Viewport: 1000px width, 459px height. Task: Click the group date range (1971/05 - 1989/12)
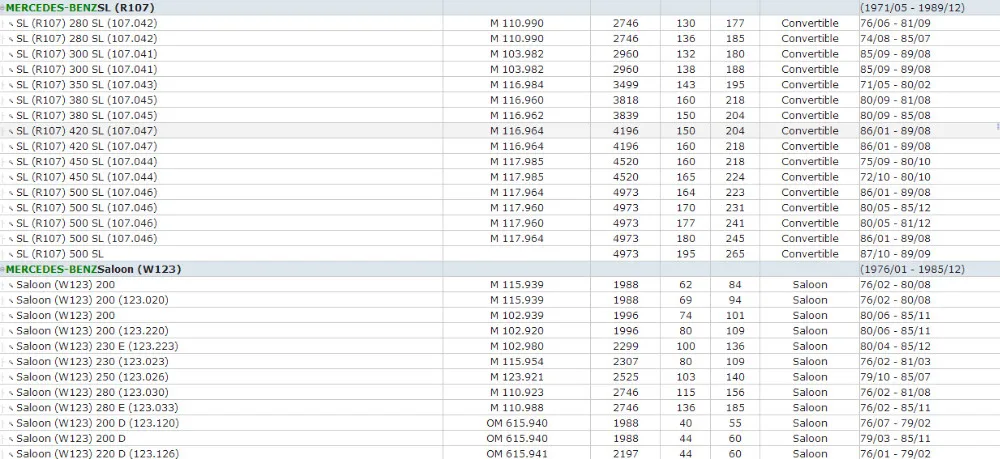(912, 8)
